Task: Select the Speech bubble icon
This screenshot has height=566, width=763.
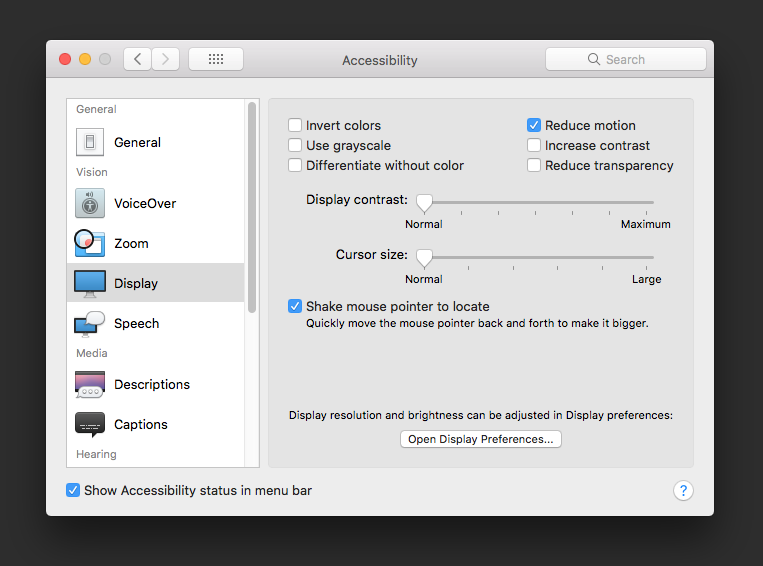Action: pos(90,323)
